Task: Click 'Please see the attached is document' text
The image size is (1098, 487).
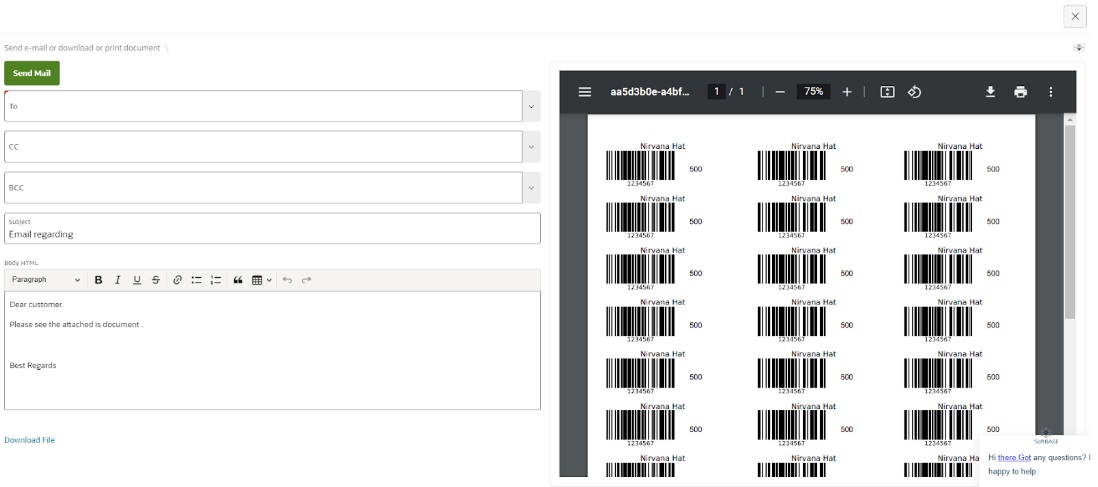Action: 76,324
